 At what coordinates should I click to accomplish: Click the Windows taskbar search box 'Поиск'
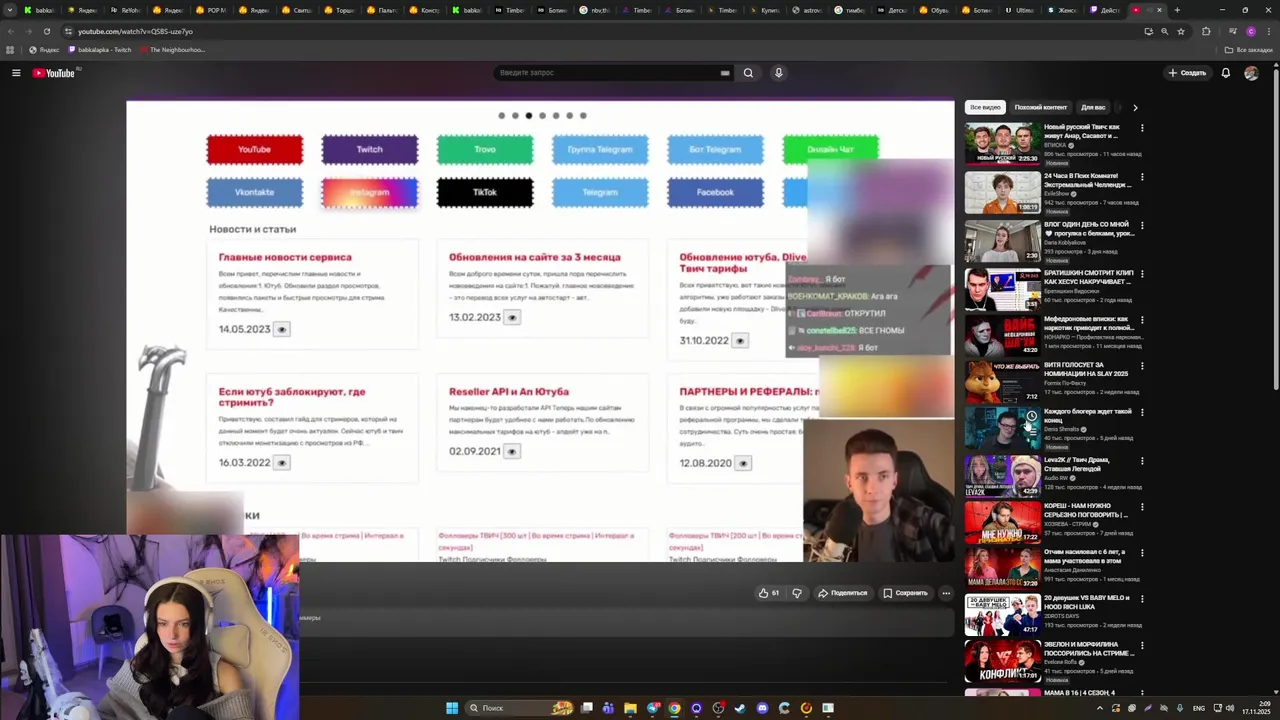point(518,708)
